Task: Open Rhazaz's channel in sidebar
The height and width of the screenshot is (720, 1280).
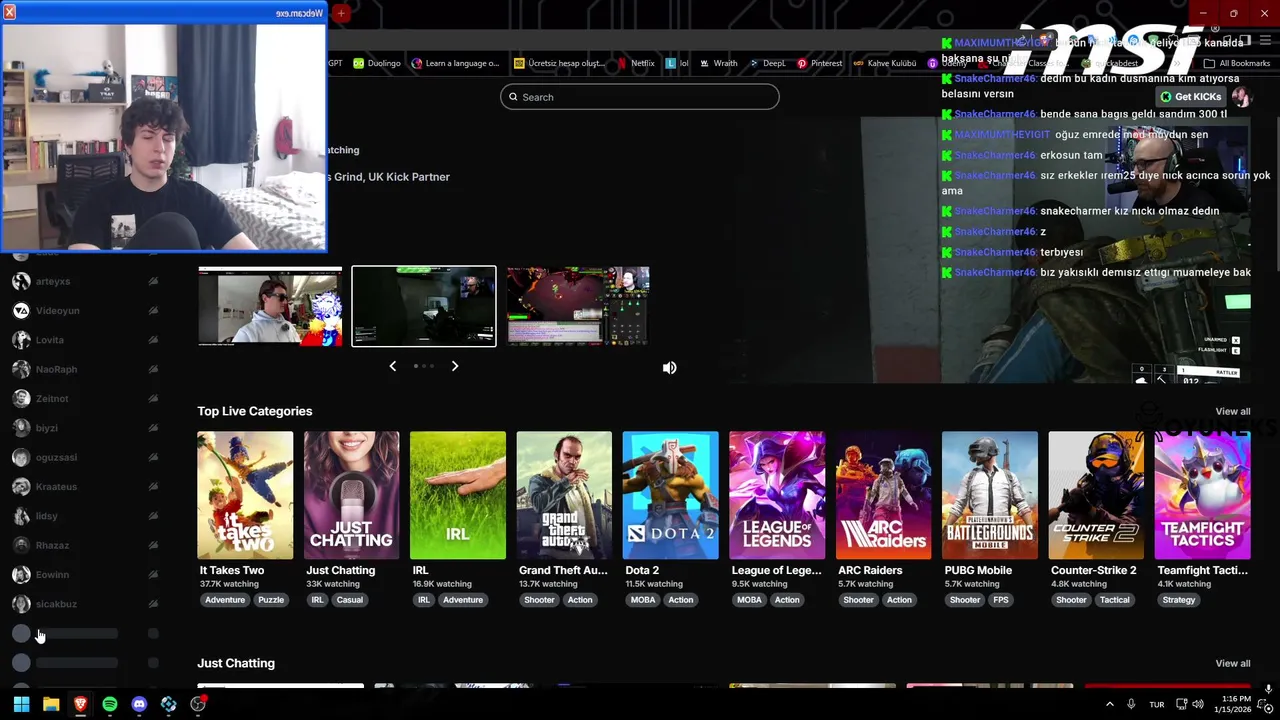Action: pos(84,545)
